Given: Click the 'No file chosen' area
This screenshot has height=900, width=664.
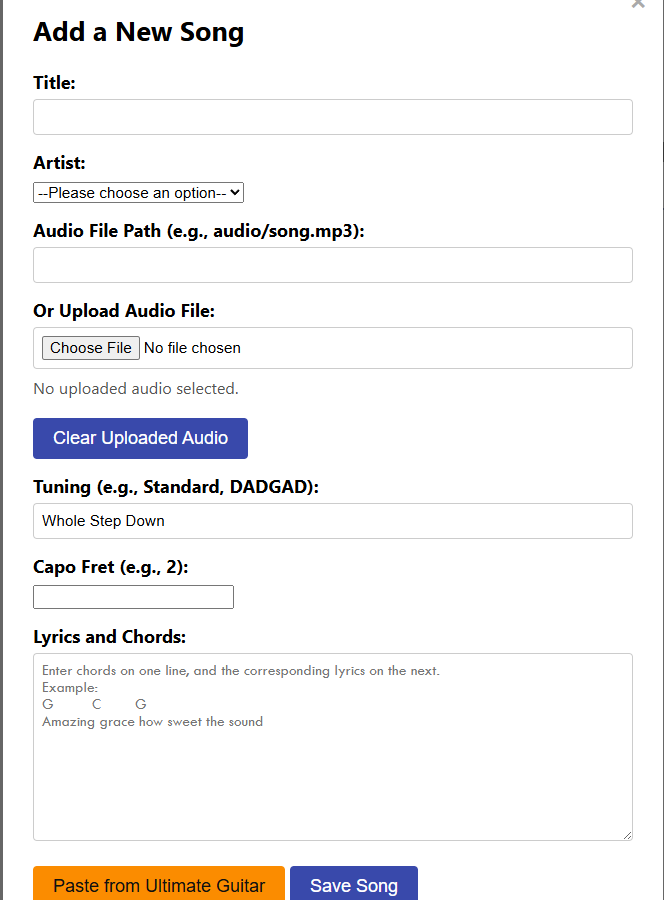Looking at the screenshot, I should pos(197,348).
